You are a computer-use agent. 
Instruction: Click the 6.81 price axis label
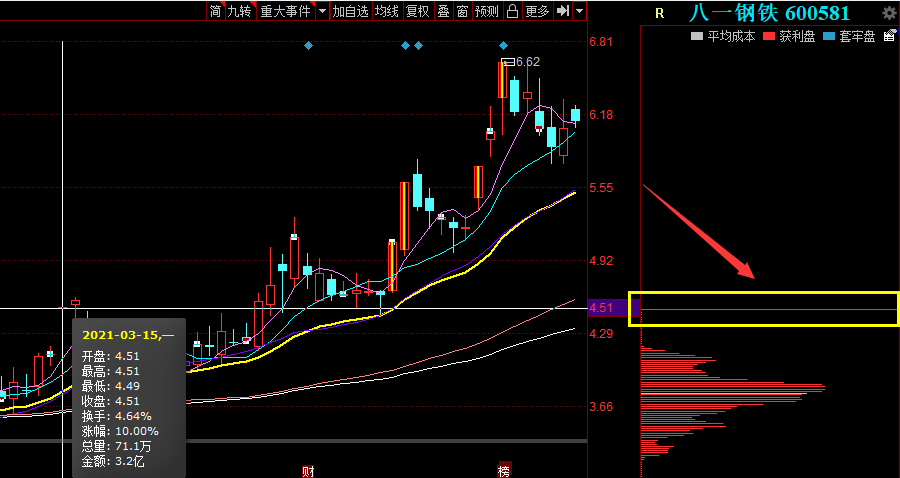pyautogui.click(x=601, y=41)
